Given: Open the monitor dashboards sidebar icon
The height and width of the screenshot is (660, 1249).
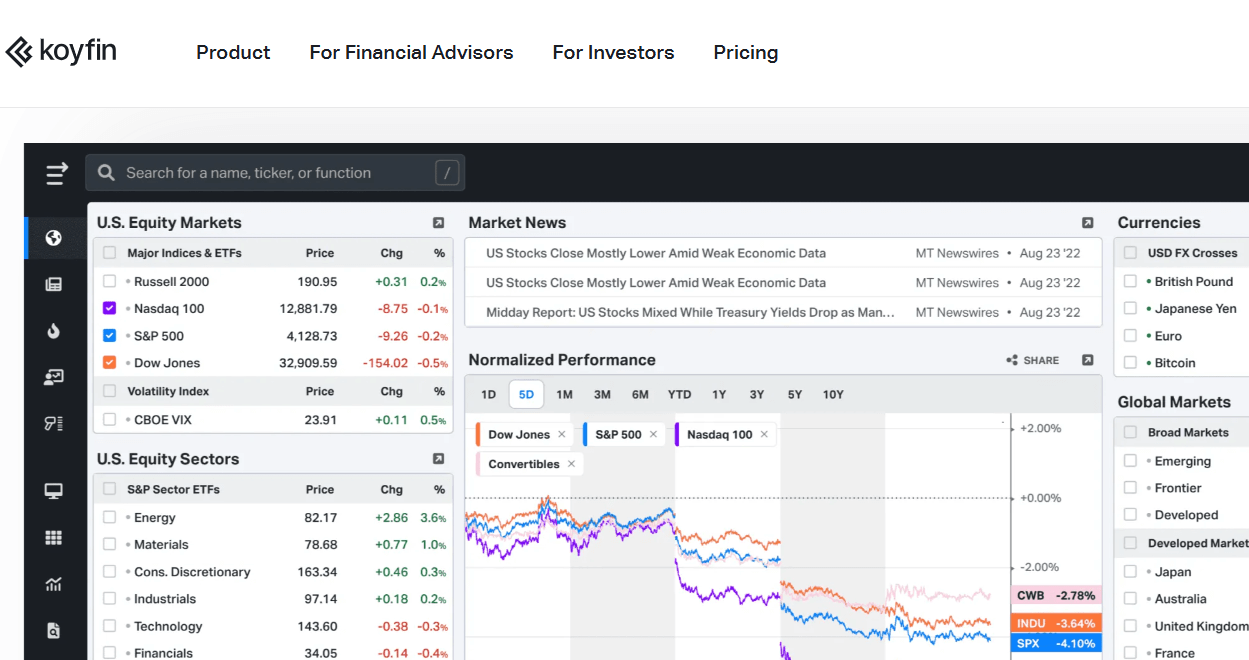Looking at the screenshot, I should click(54, 491).
